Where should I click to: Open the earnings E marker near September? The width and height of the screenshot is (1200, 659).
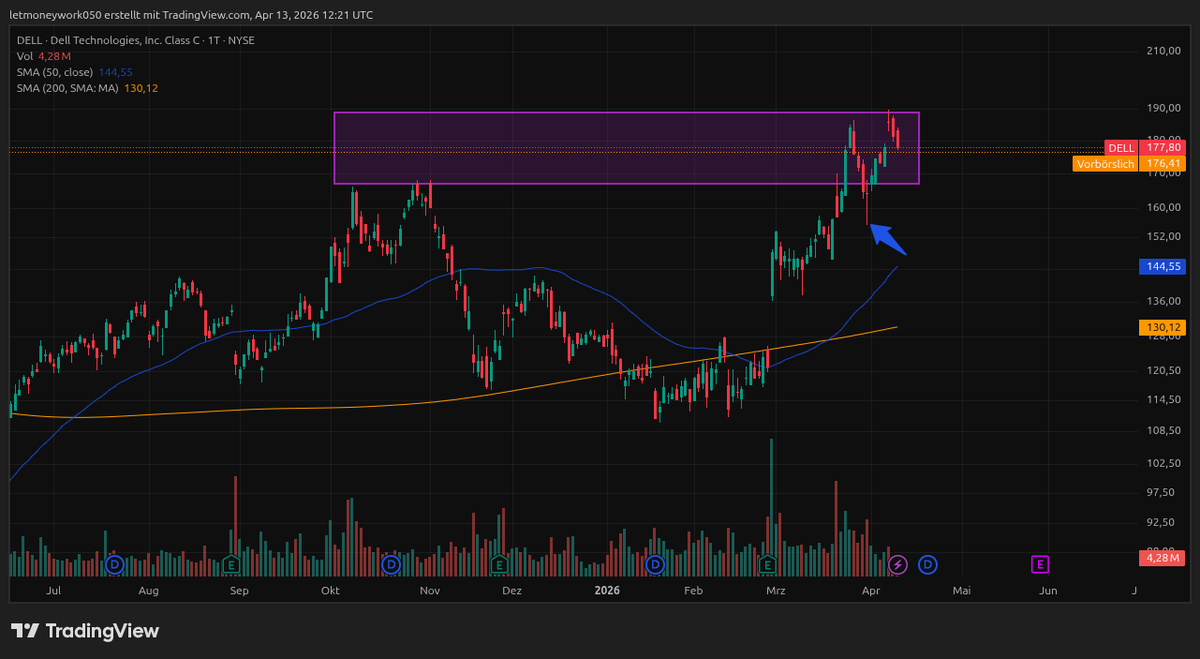click(x=232, y=565)
